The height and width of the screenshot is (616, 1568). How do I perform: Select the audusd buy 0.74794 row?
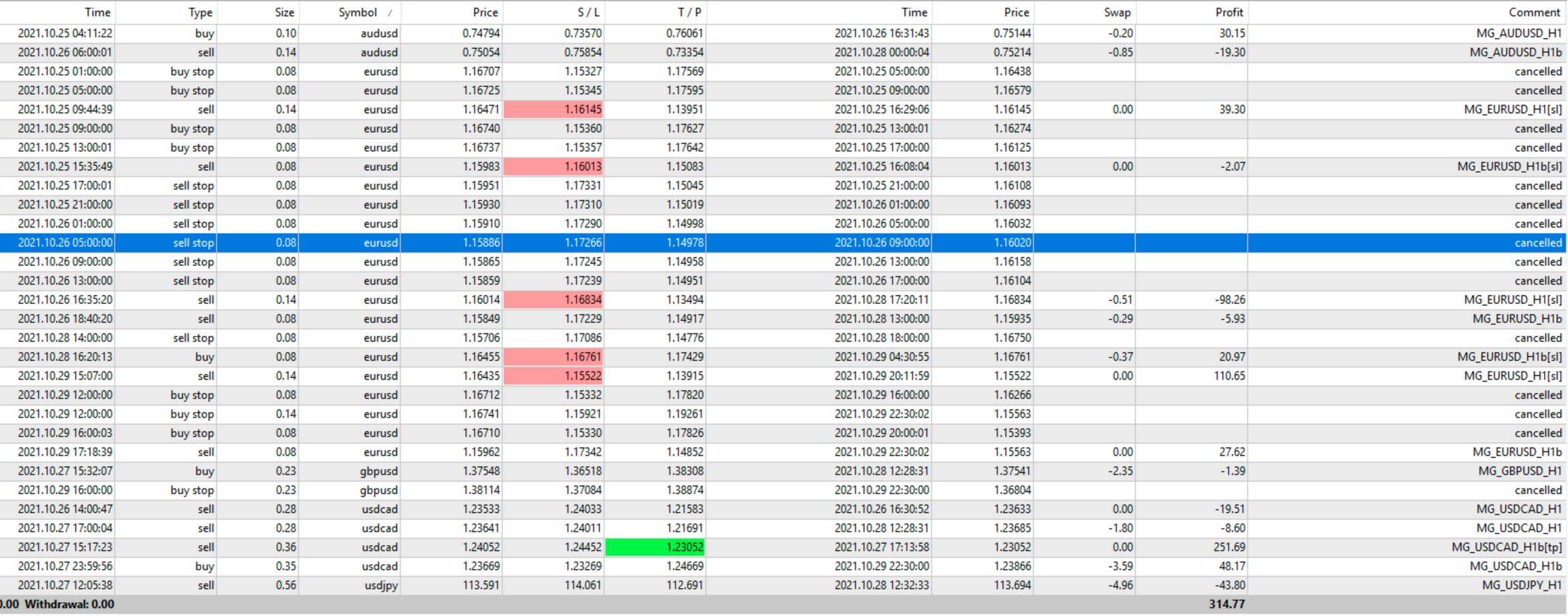[783, 33]
